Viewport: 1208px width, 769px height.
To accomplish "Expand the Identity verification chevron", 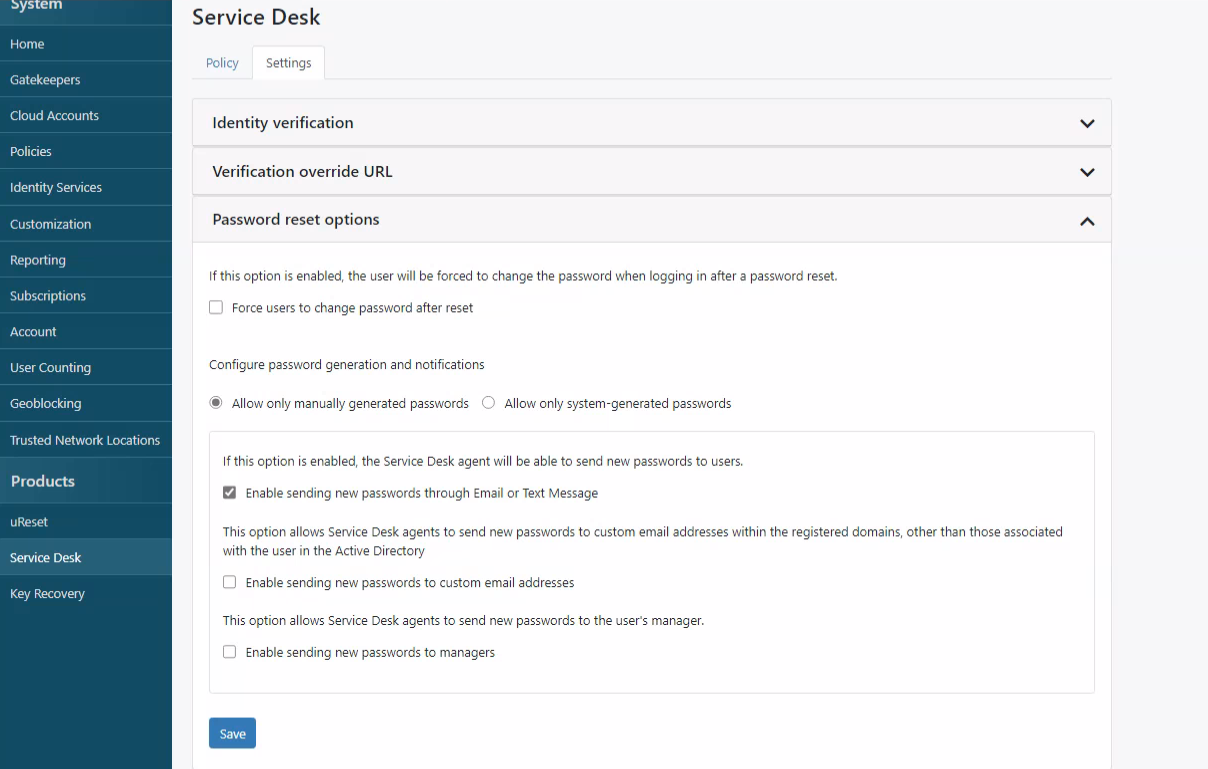I will (1087, 123).
